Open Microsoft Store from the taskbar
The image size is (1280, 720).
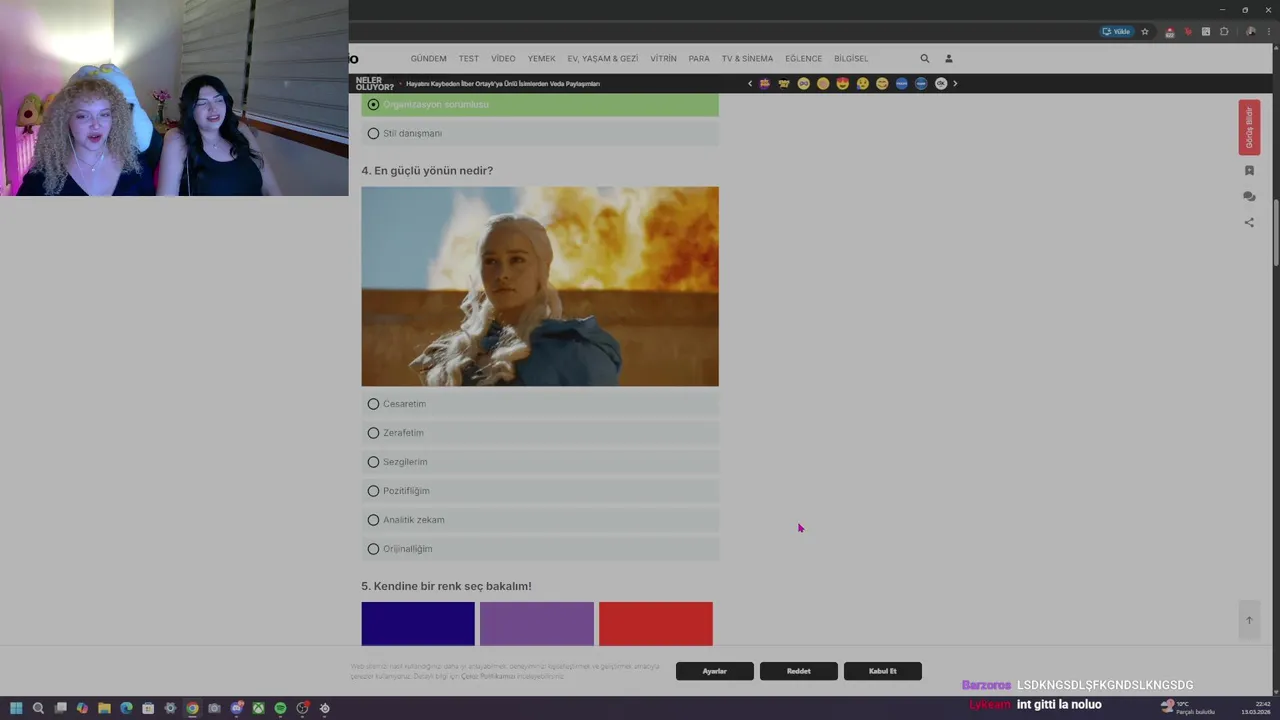[x=148, y=708]
